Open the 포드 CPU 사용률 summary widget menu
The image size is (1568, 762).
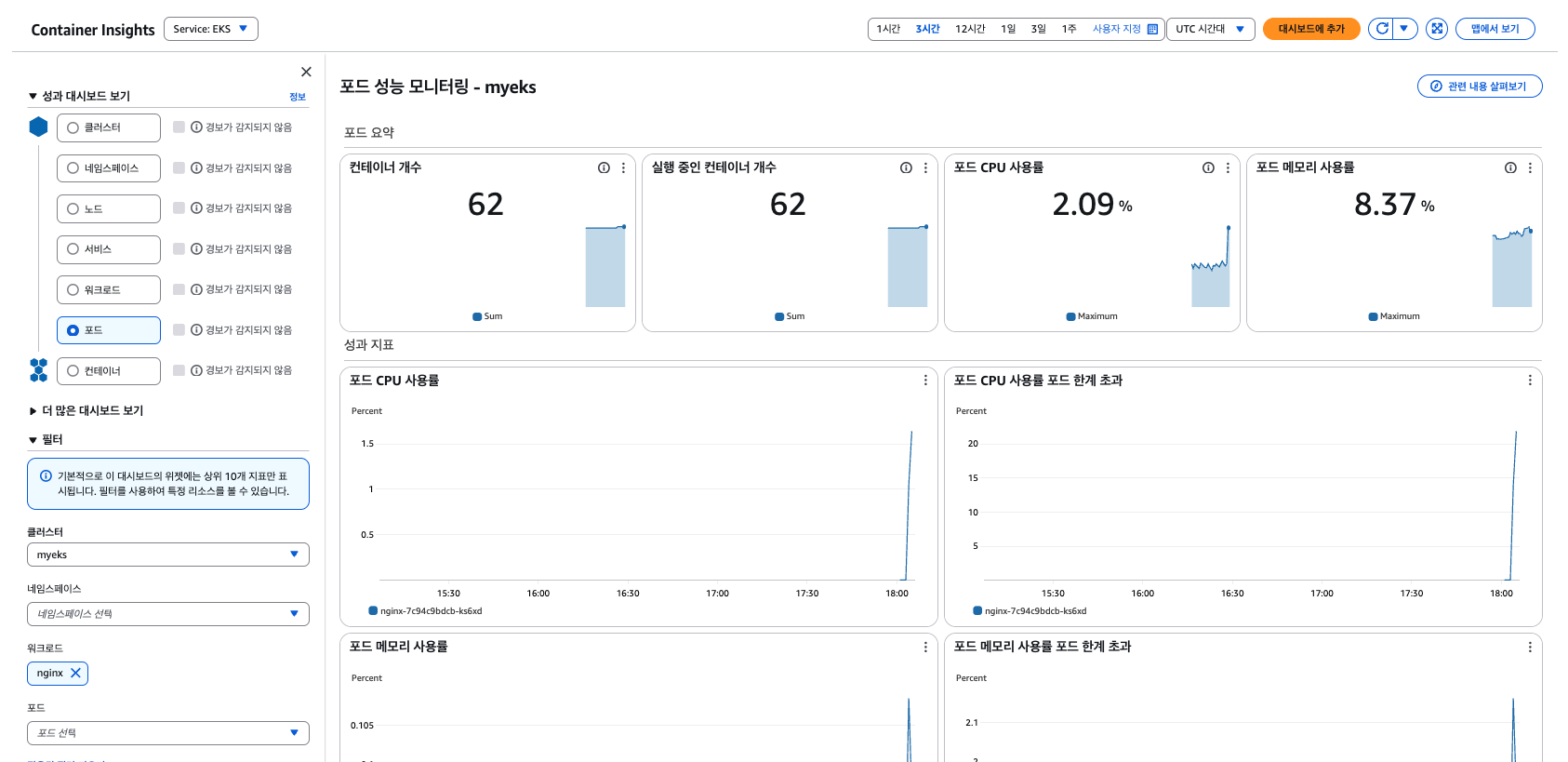pos(1228,167)
